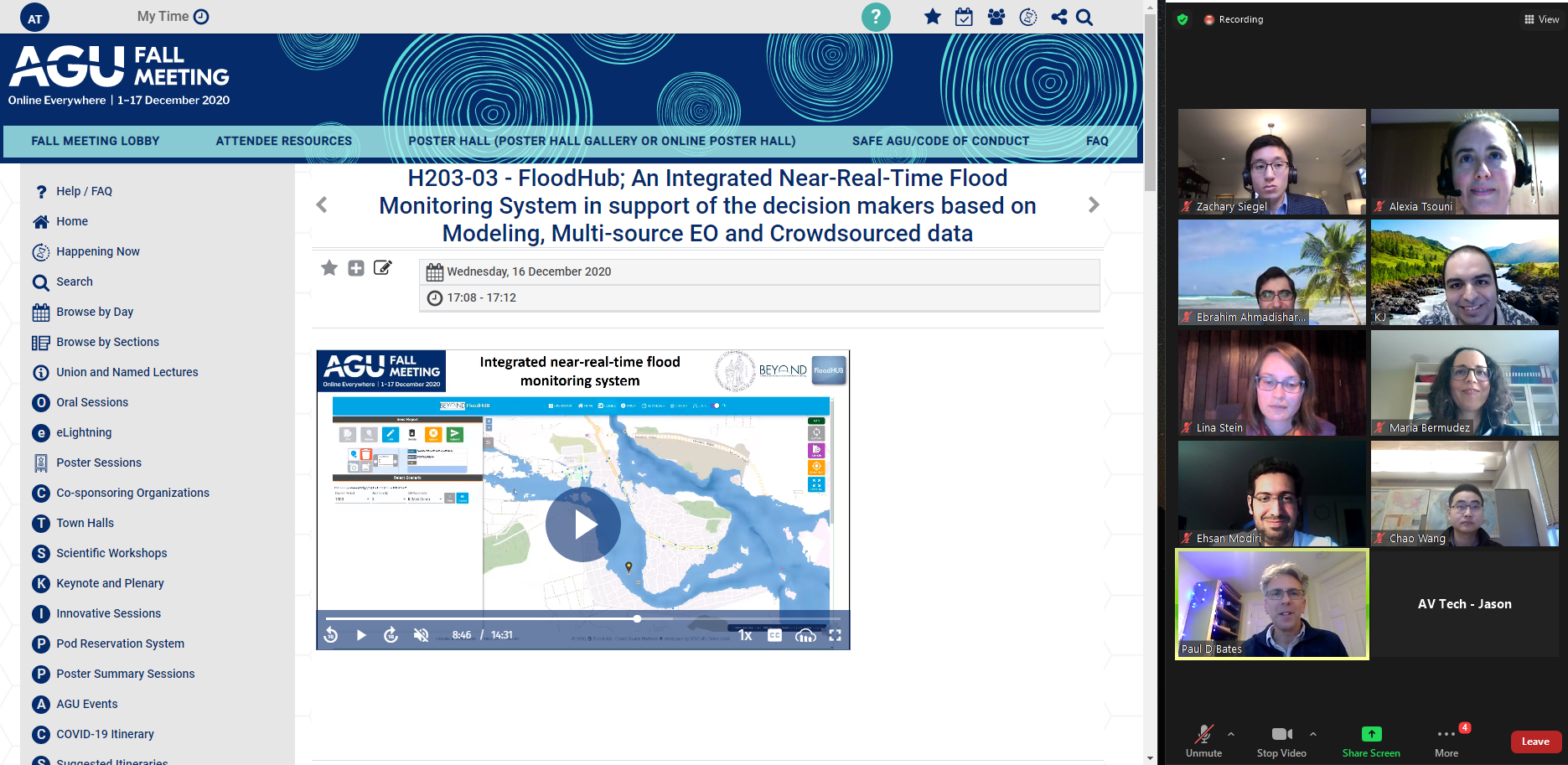This screenshot has width=1568, height=765.
Task: Open Browse by Day
Action: point(95,312)
